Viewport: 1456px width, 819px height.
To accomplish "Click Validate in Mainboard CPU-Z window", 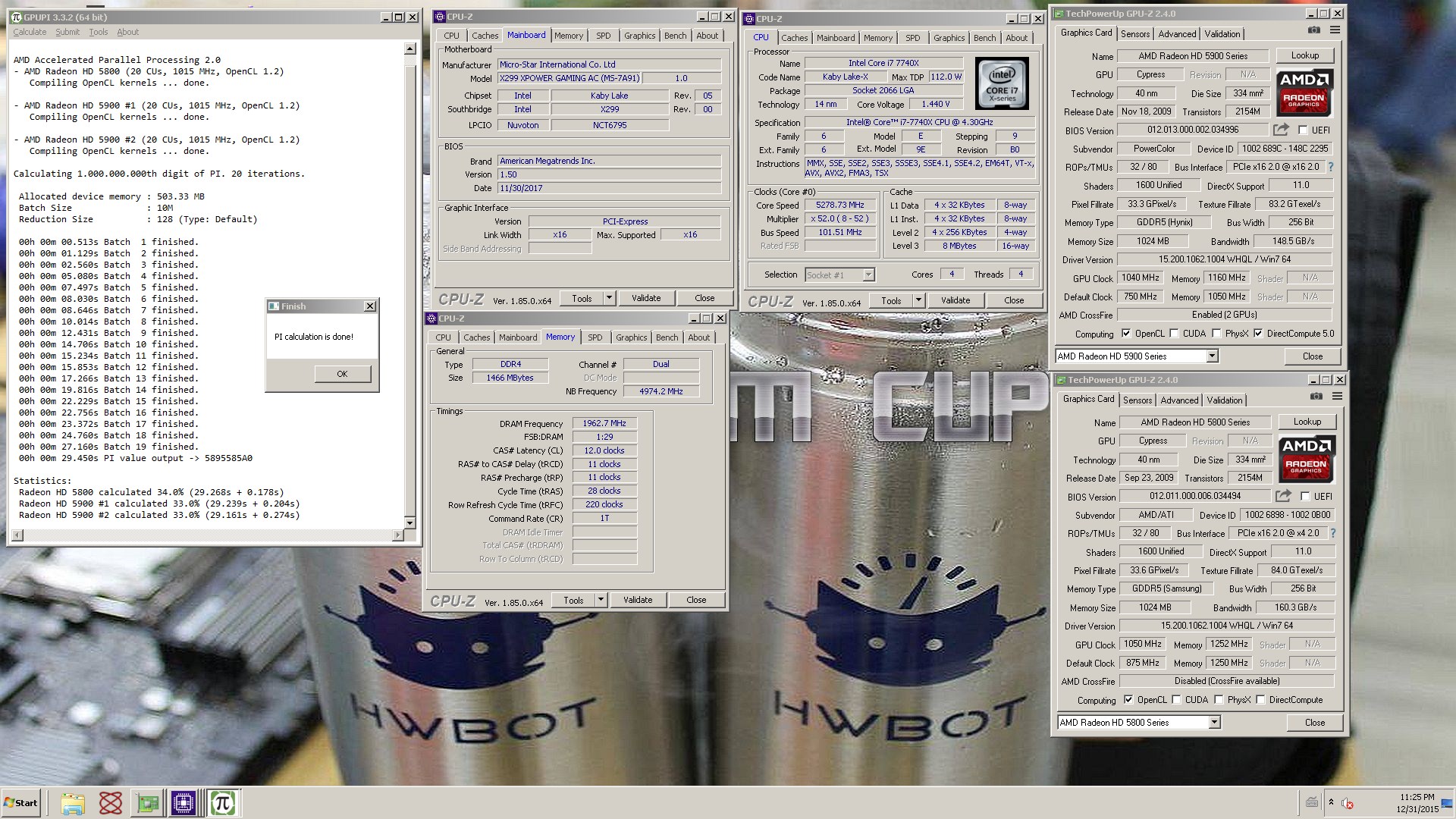I will (646, 298).
